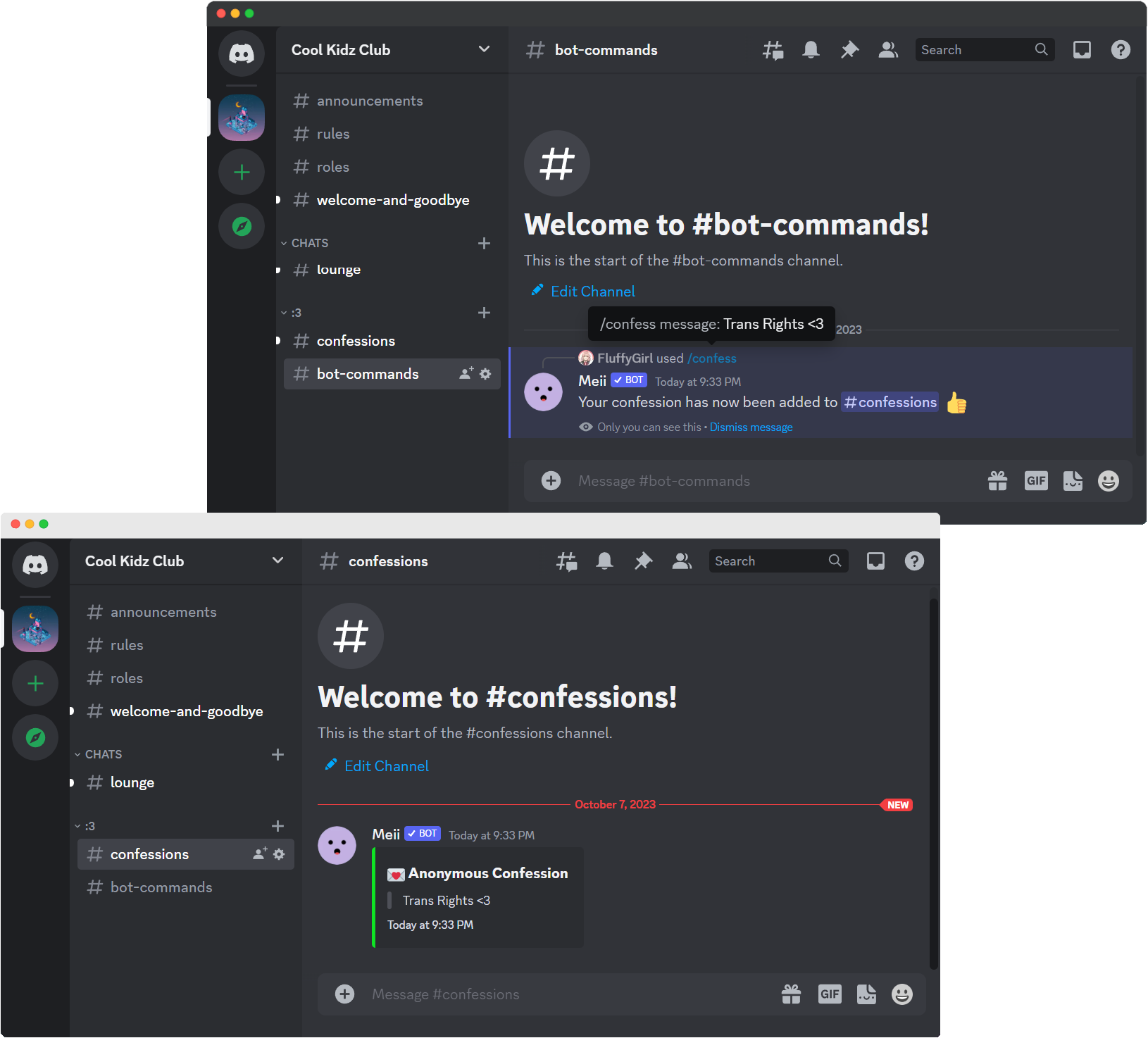The image size is (1148, 1038).
Task: Click the invite people icon next to confessions
Action: tap(259, 853)
